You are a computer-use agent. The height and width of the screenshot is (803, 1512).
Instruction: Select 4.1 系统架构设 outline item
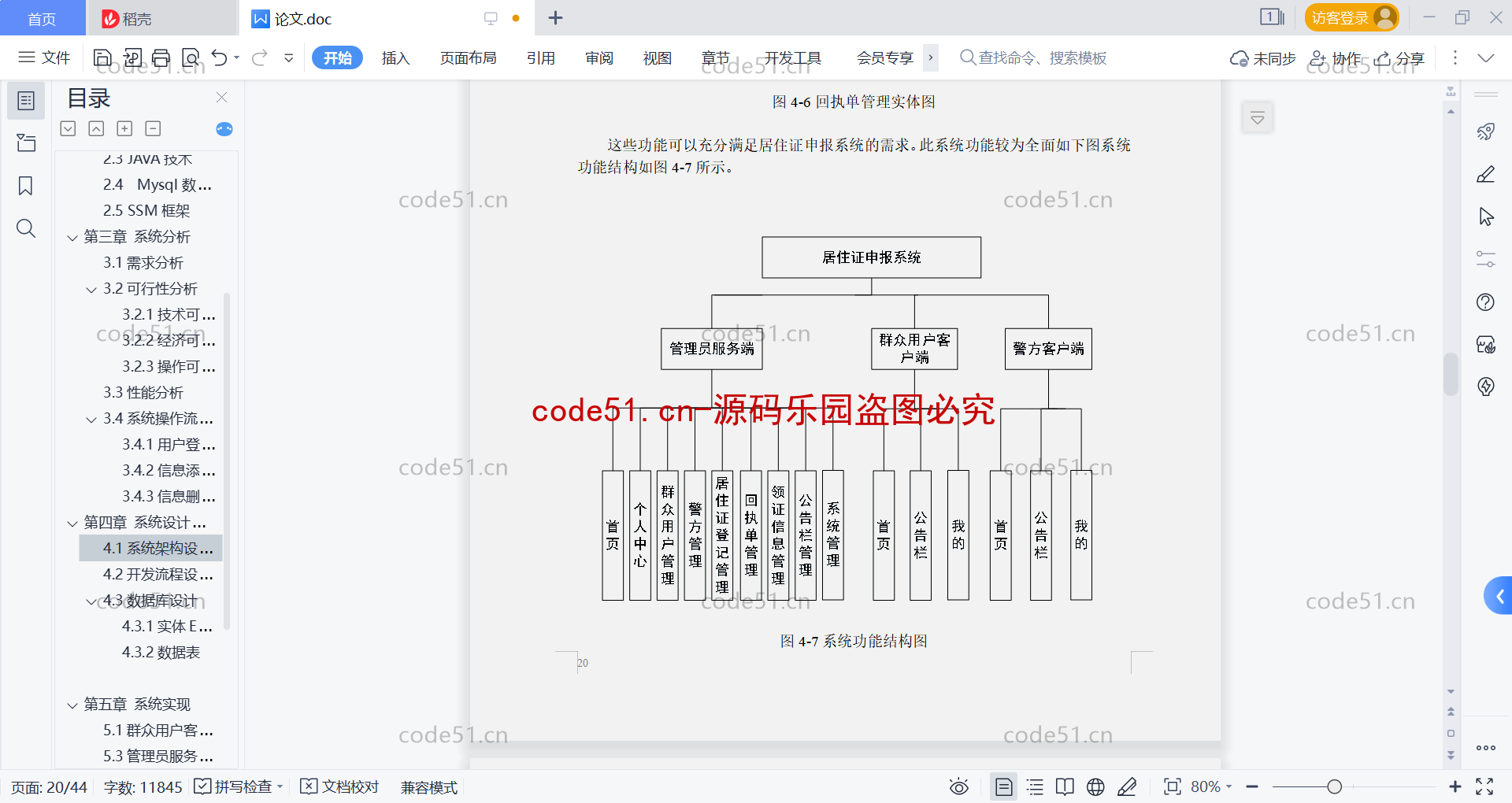[x=150, y=548]
